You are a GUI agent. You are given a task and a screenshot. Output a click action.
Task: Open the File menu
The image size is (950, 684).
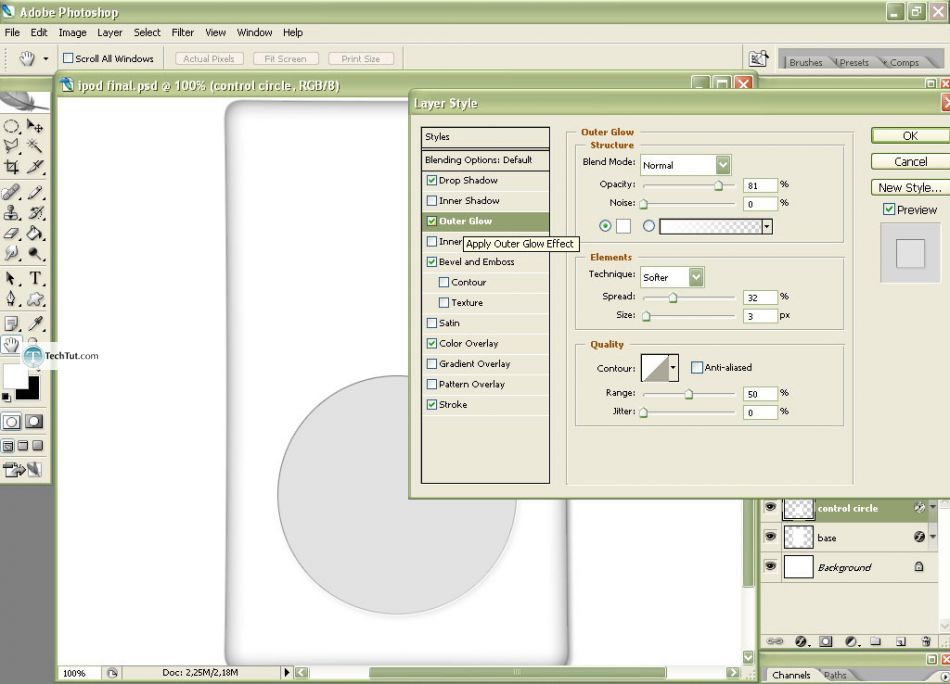[x=12, y=32]
